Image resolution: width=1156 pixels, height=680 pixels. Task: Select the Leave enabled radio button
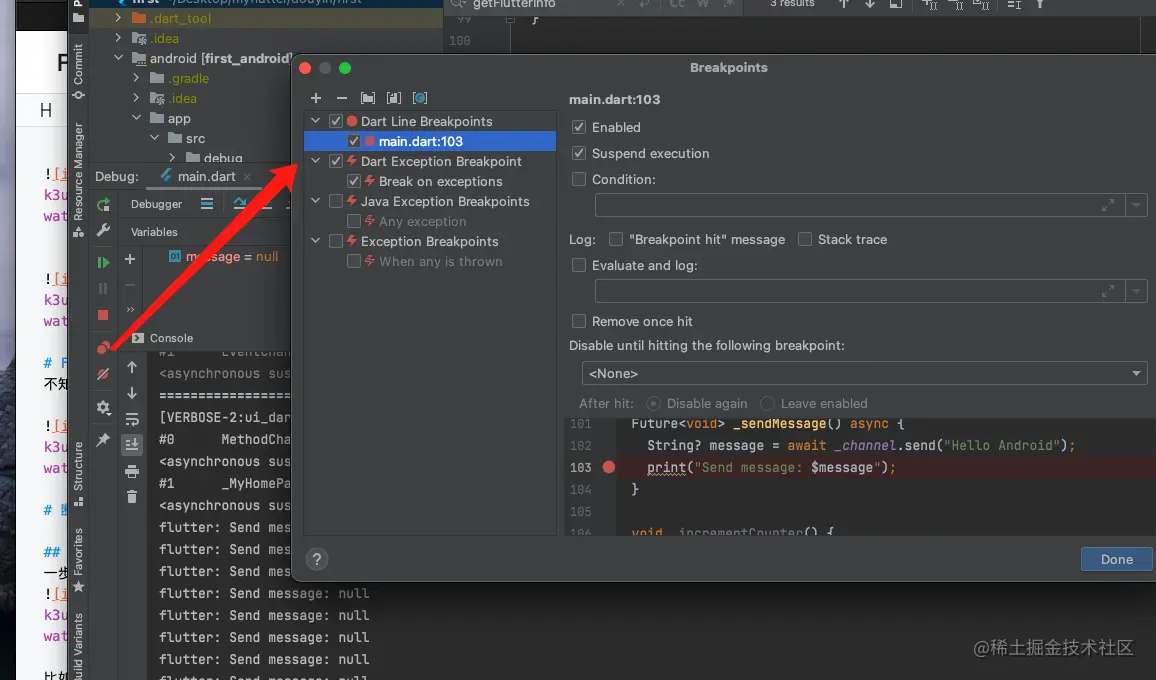pos(768,404)
